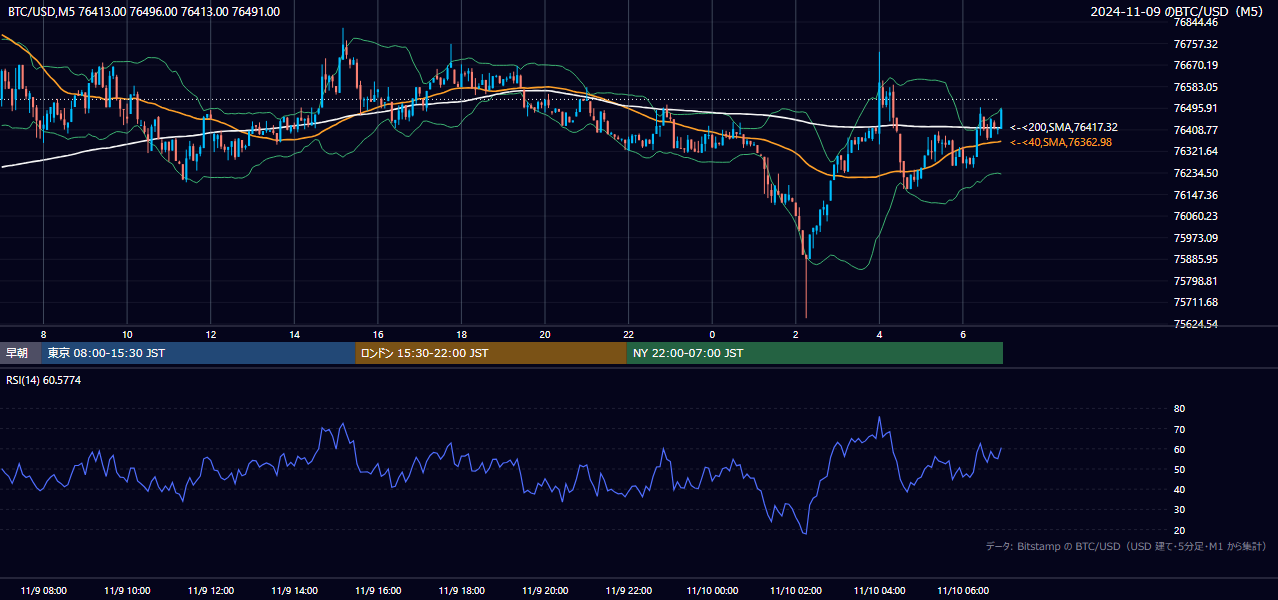The width and height of the screenshot is (1278, 600).
Task: Click hour tick 0 below the price chart
Action: pyautogui.click(x=712, y=333)
